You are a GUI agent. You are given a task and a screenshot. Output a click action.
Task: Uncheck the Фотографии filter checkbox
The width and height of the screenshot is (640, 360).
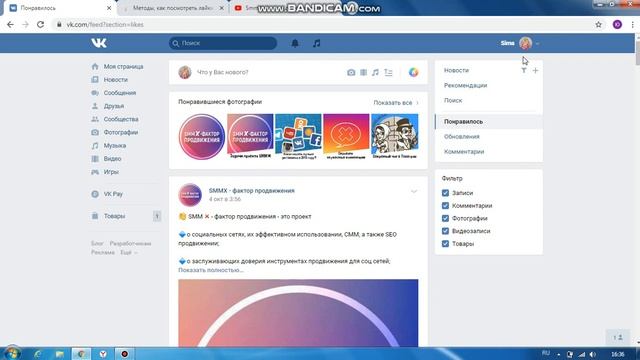(445, 218)
